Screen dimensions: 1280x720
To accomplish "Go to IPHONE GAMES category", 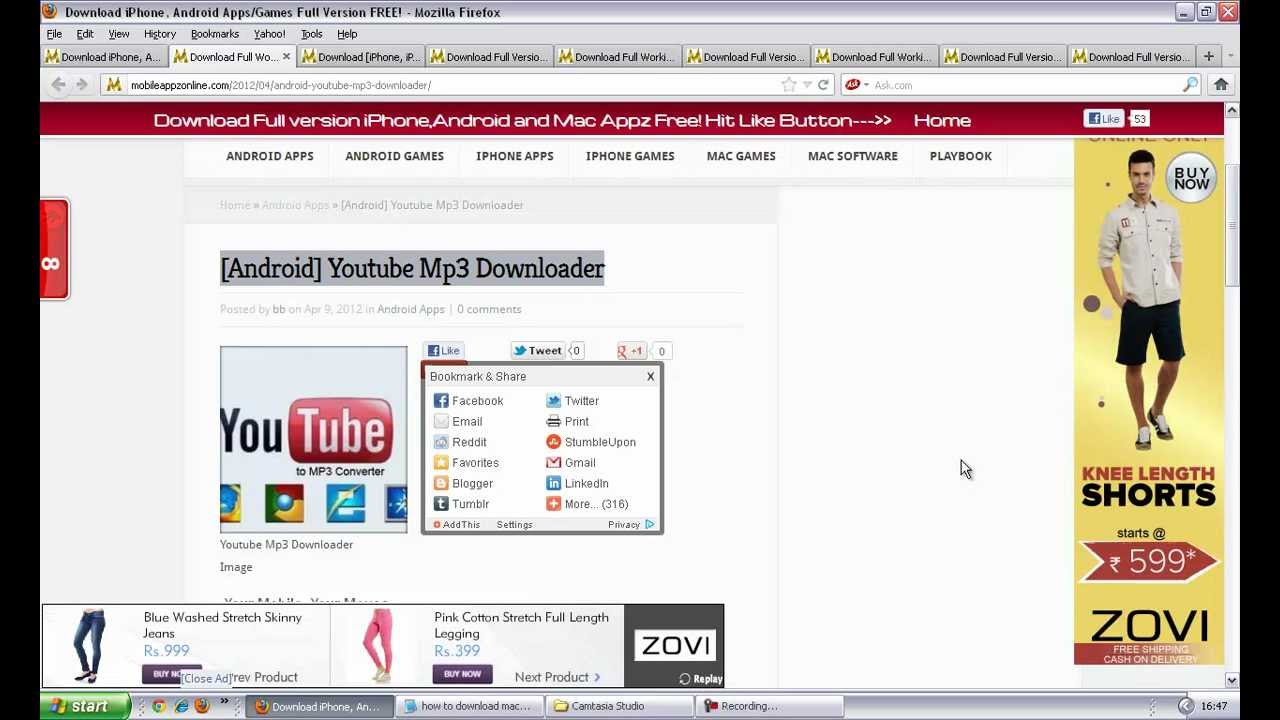I will coord(630,156).
